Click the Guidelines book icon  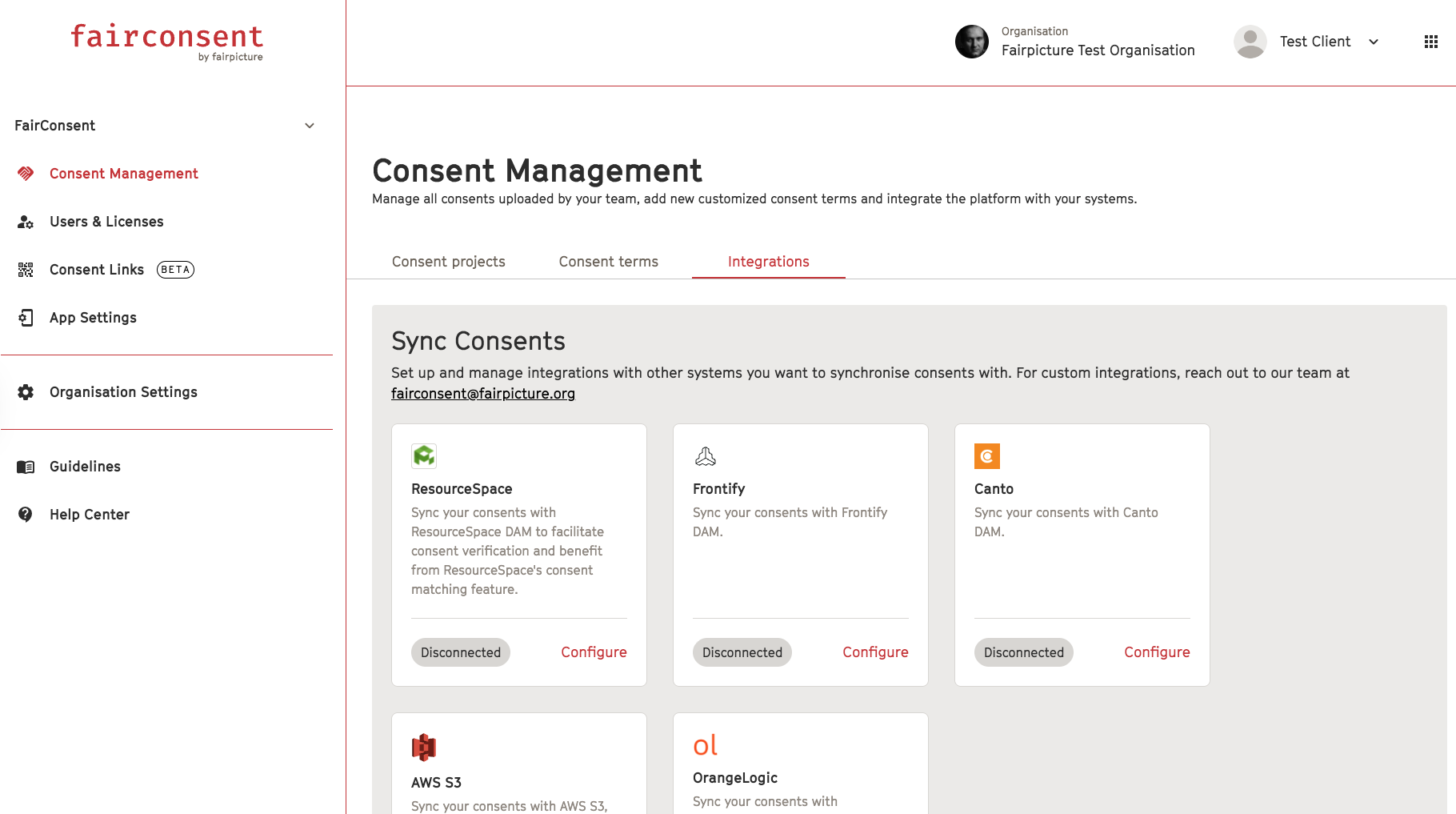(26, 467)
